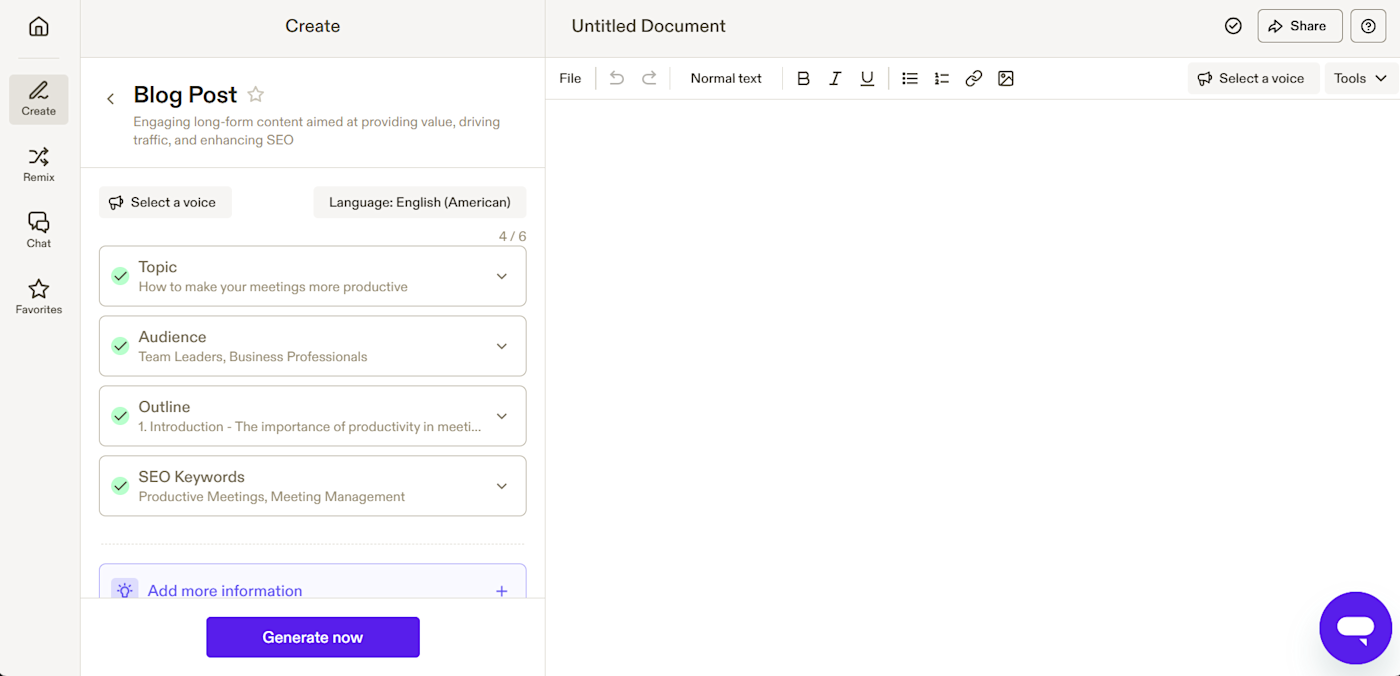Insert a link with the link icon
The width and height of the screenshot is (1400, 676).
974,78
